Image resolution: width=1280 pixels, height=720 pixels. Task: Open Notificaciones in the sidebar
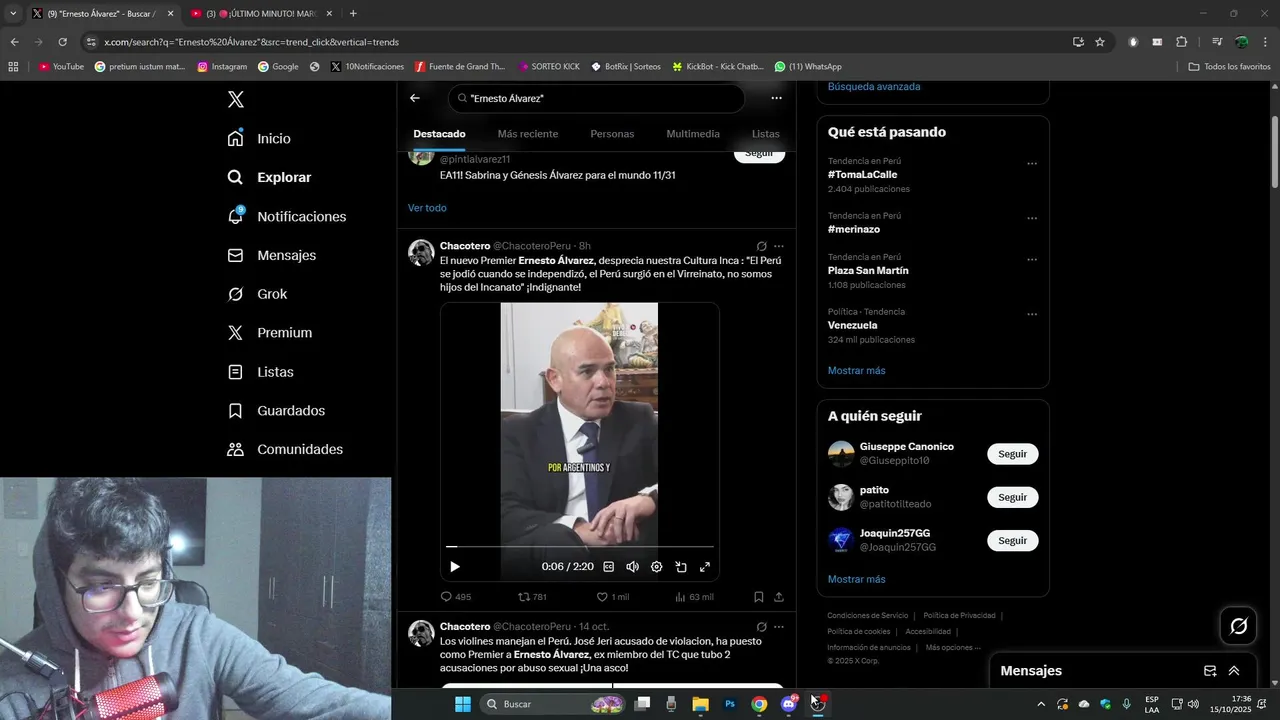tap(286, 216)
